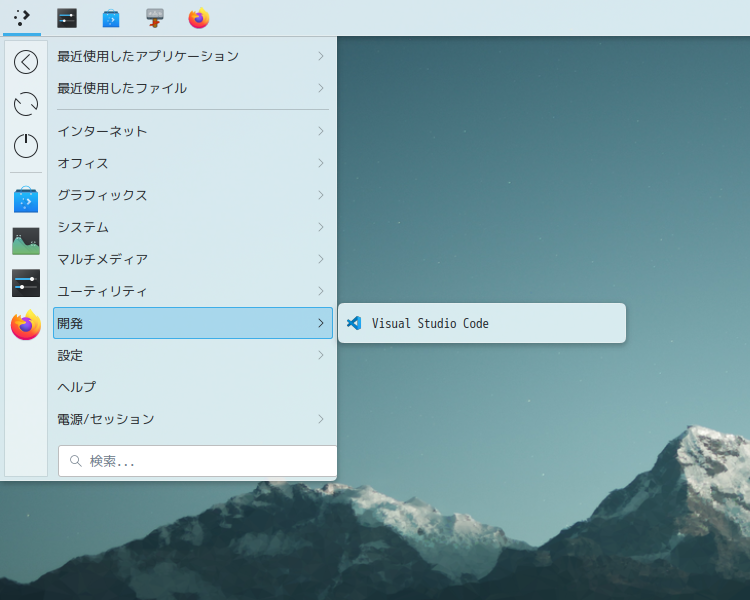The width and height of the screenshot is (750, 600).
Task: Expand chevron beside オフィス
Action: coord(321,163)
